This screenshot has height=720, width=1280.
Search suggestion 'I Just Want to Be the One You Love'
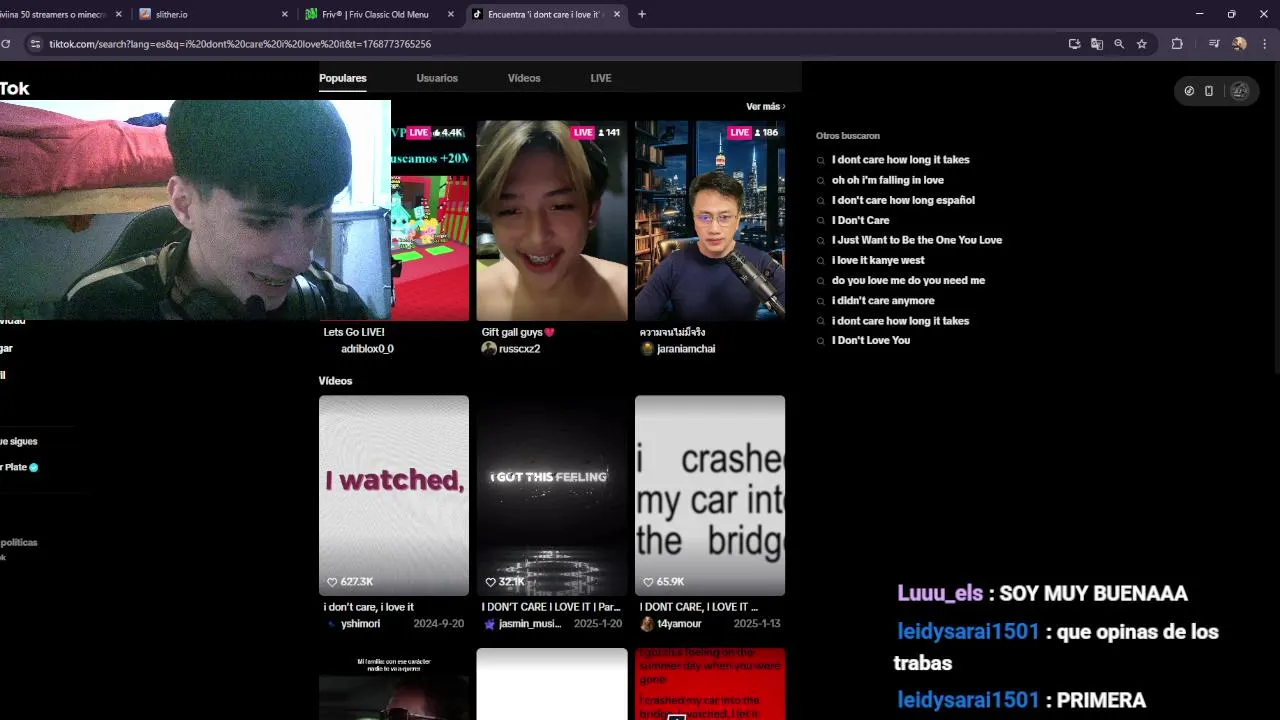[917, 240]
